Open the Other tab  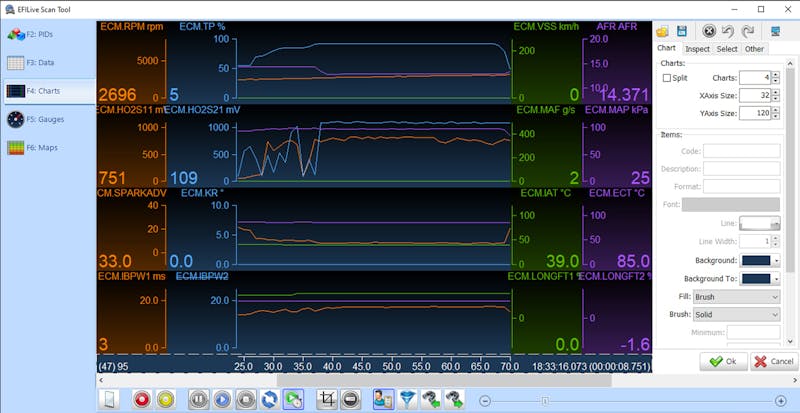754,48
